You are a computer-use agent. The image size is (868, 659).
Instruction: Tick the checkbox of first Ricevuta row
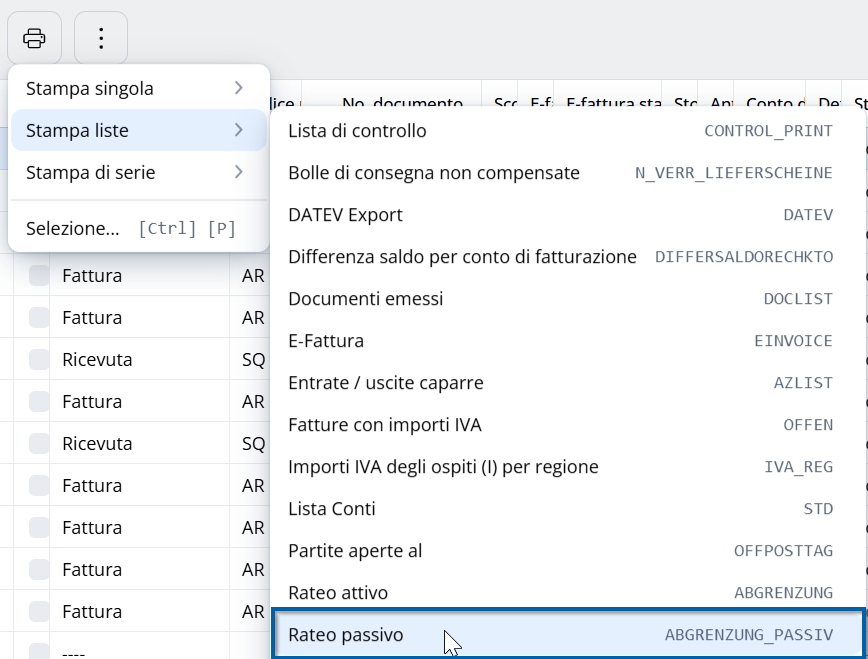click(39, 360)
